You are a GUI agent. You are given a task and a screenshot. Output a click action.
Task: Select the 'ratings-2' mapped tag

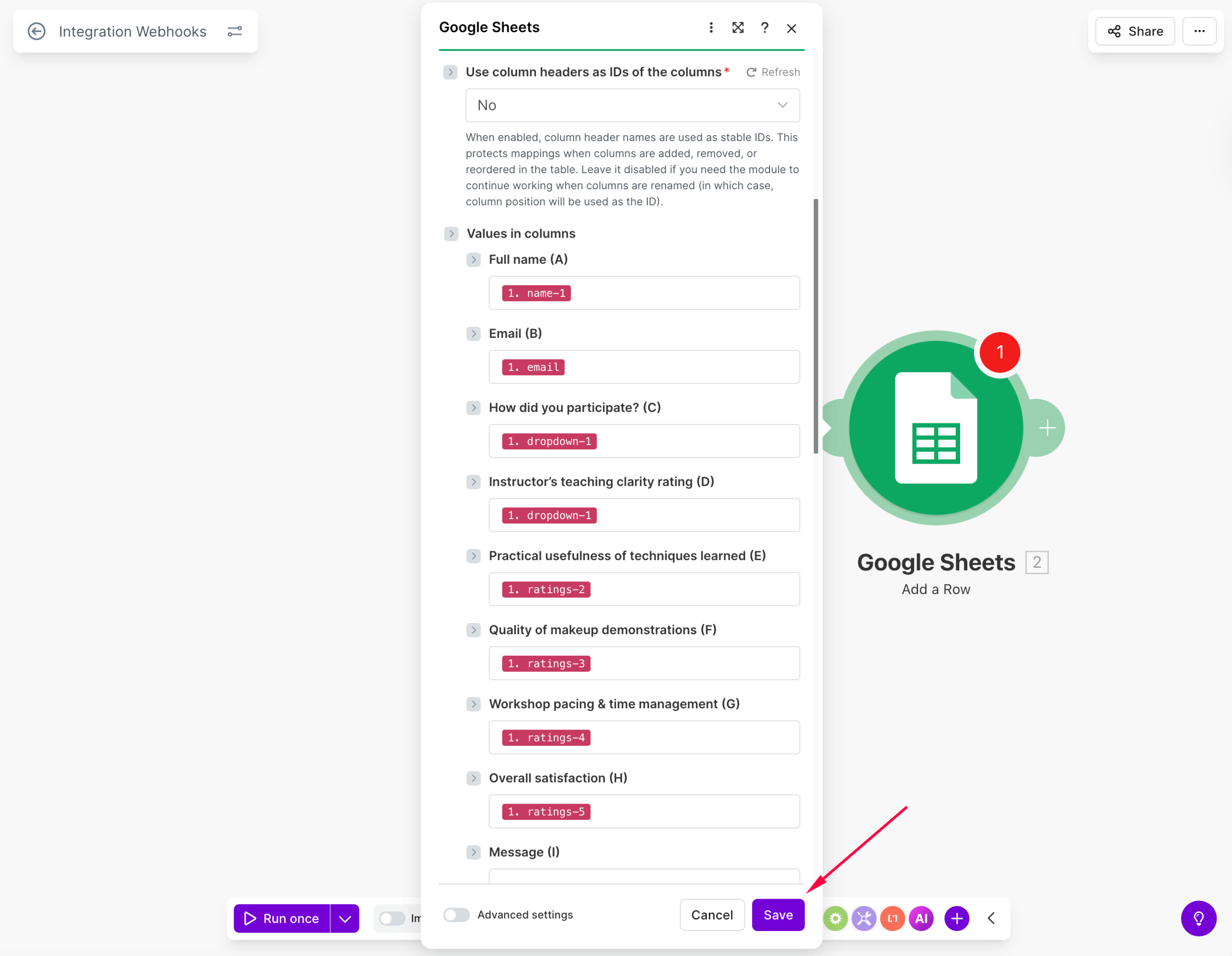coord(546,589)
